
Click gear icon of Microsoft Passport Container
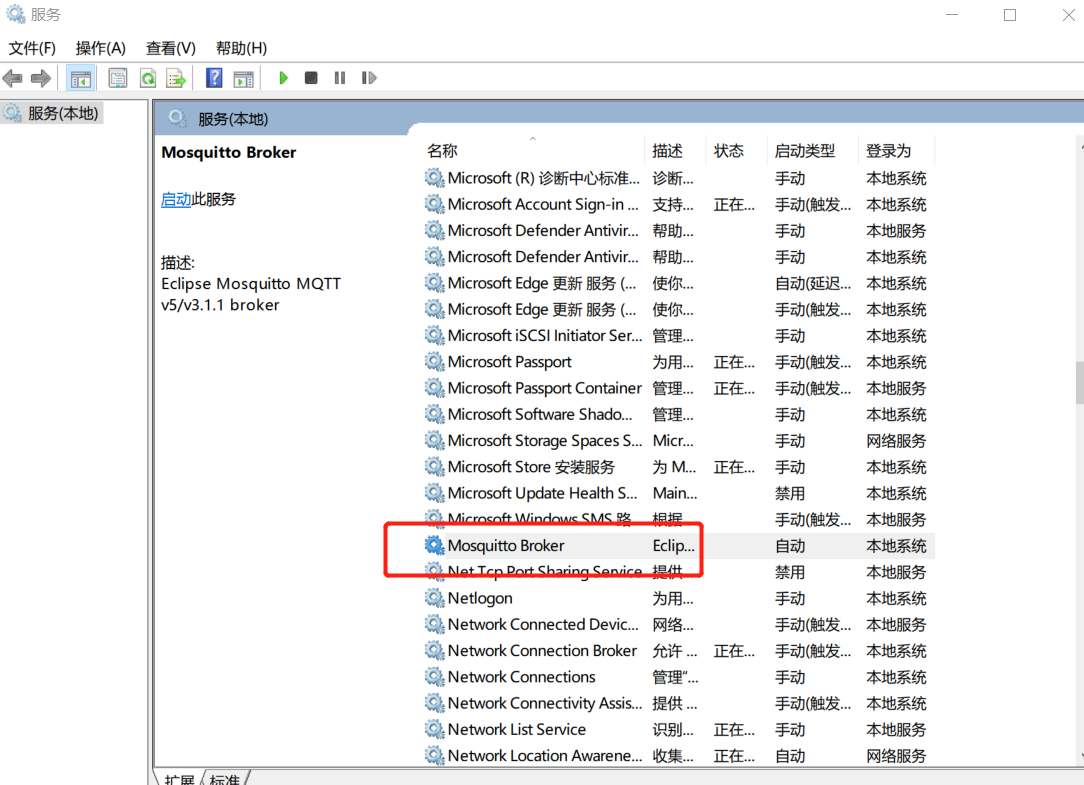(434, 388)
